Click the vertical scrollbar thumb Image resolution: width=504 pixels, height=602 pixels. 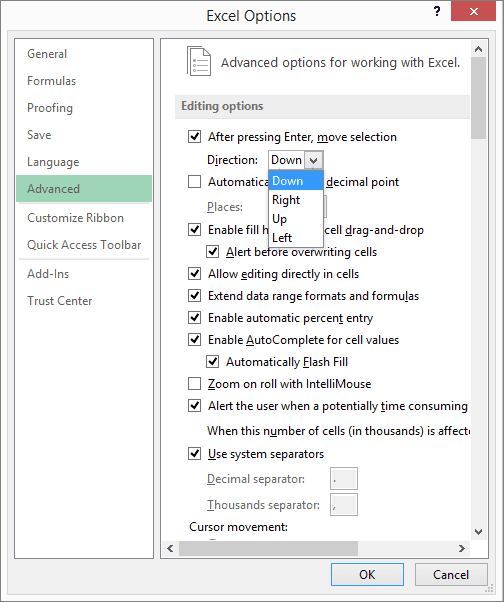point(478,98)
